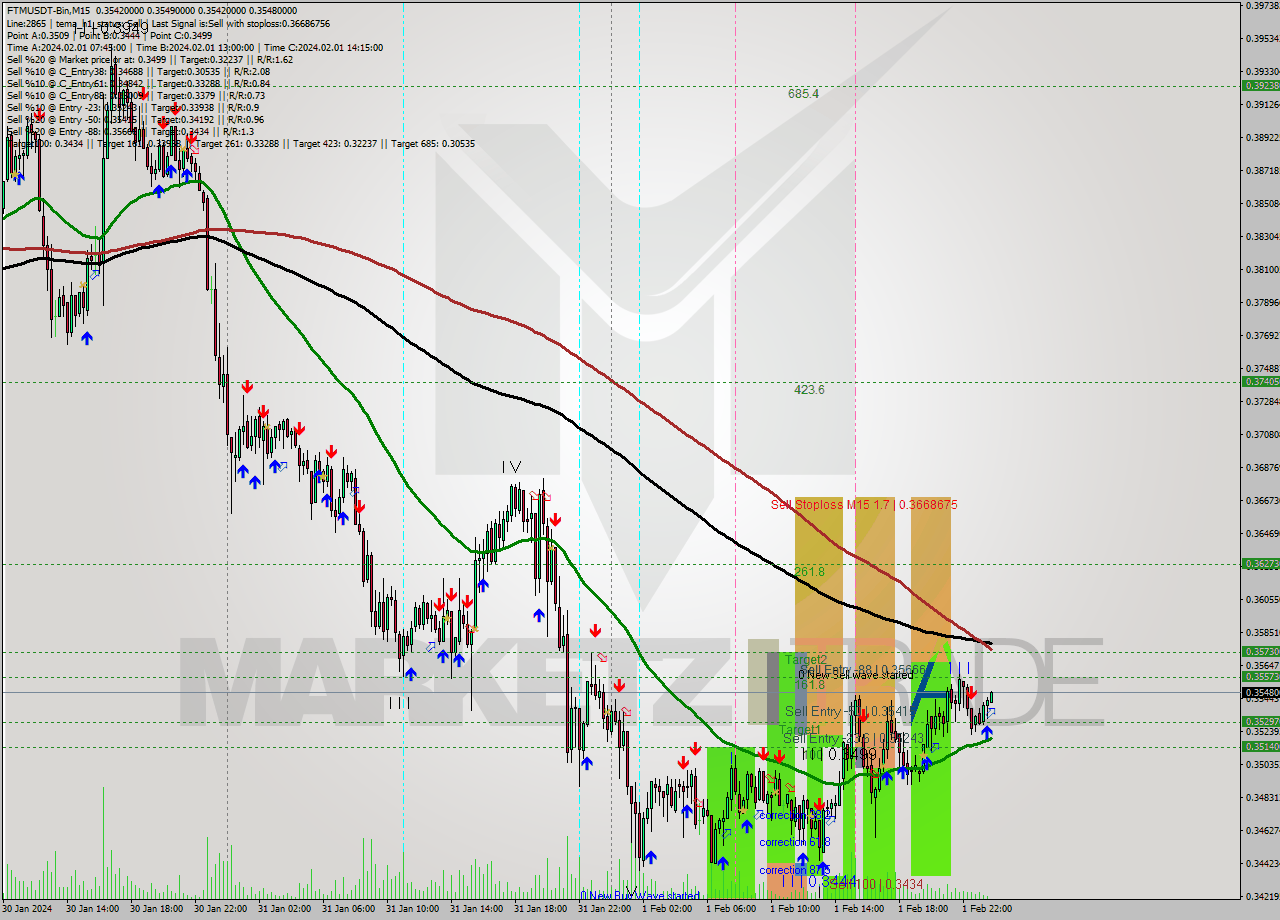Click the 'Sell Stoploss M15 1.7 | 0.3668675' label

coord(864,505)
